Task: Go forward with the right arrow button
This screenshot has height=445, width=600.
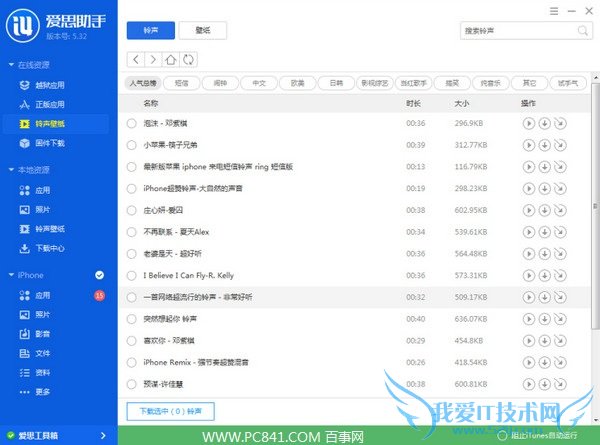Action: pos(153,60)
